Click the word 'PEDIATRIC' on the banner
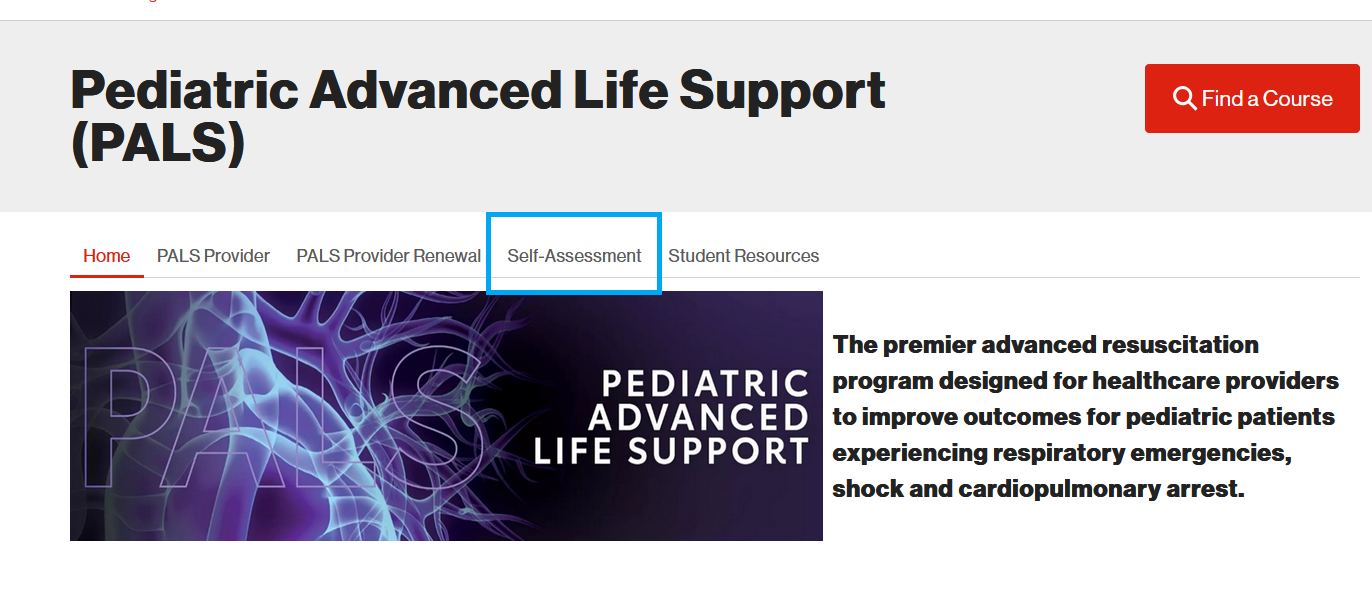The height and width of the screenshot is (599, 1372). (705, 384)
